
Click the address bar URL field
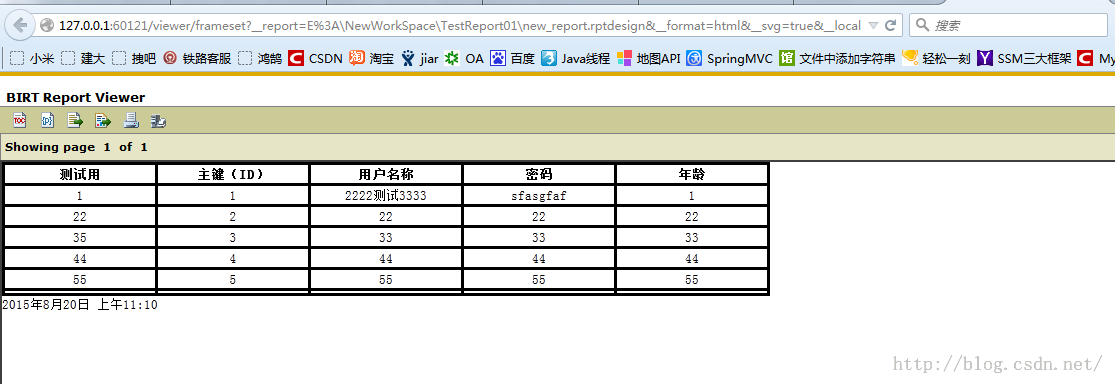point(459,26)
